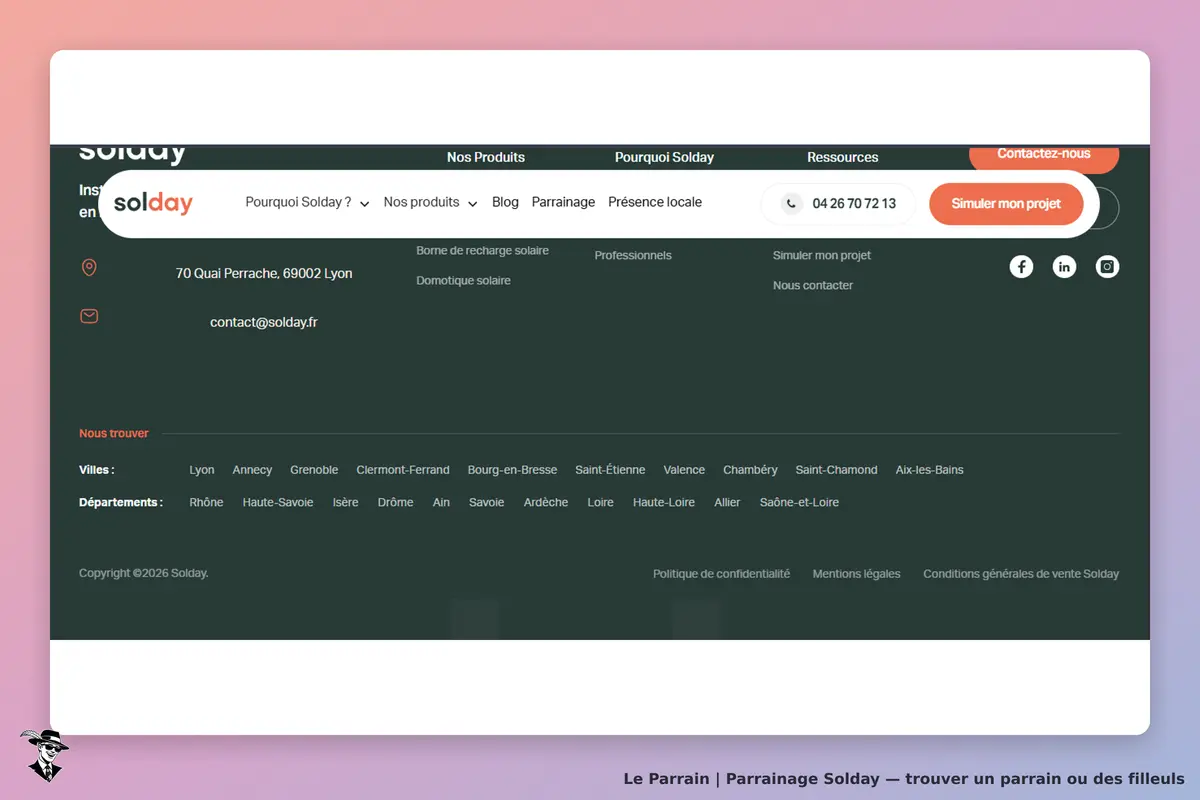1200x800 pixels.
Task: Select the Annecy city link
Action: tap(252, 470)
